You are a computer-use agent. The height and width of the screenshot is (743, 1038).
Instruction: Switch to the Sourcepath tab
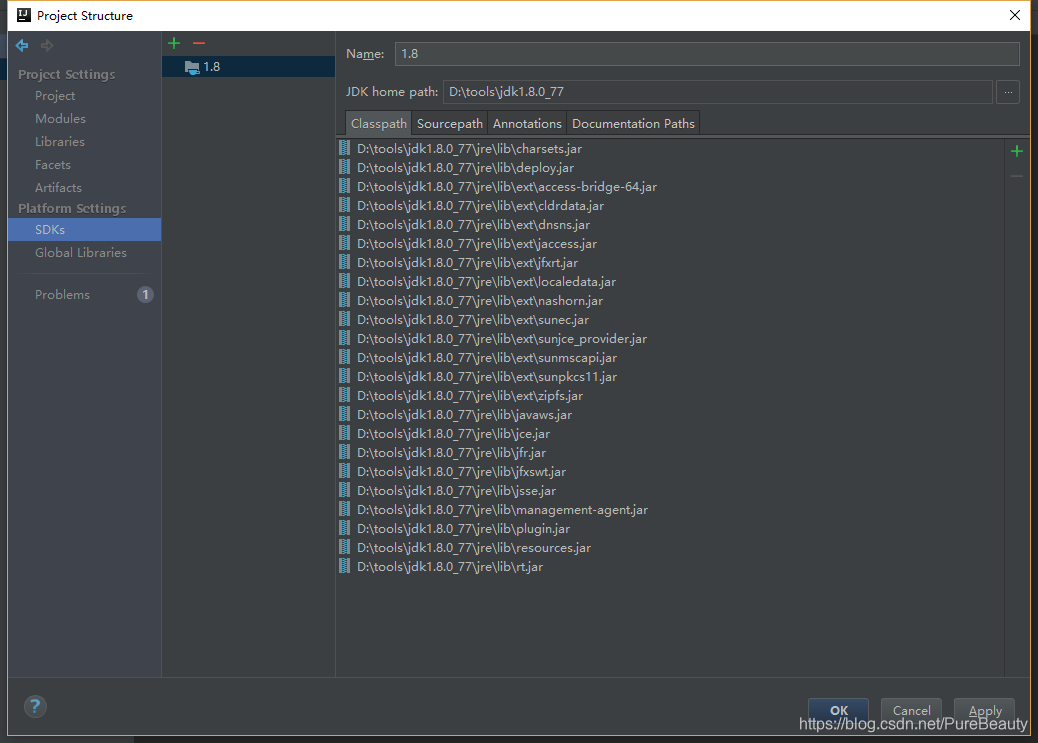coord(449,124)
